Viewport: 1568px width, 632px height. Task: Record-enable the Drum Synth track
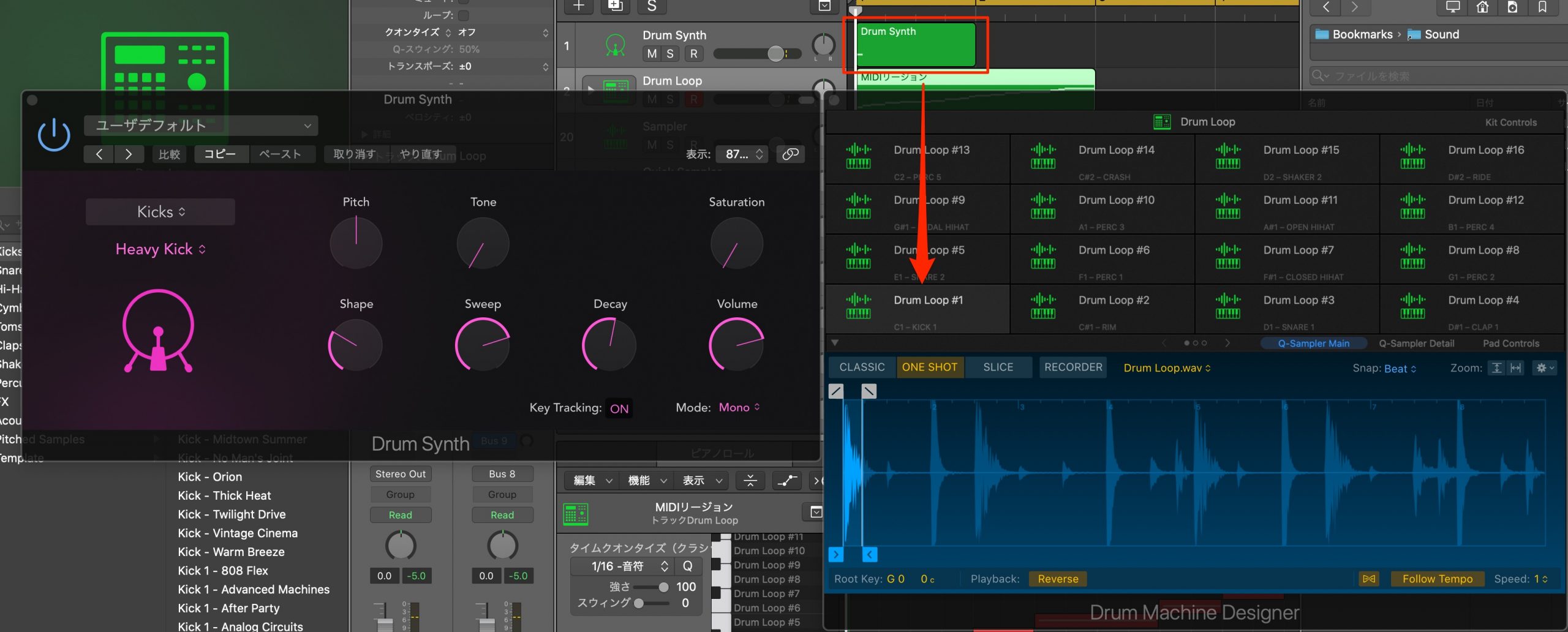coord(694,54)
